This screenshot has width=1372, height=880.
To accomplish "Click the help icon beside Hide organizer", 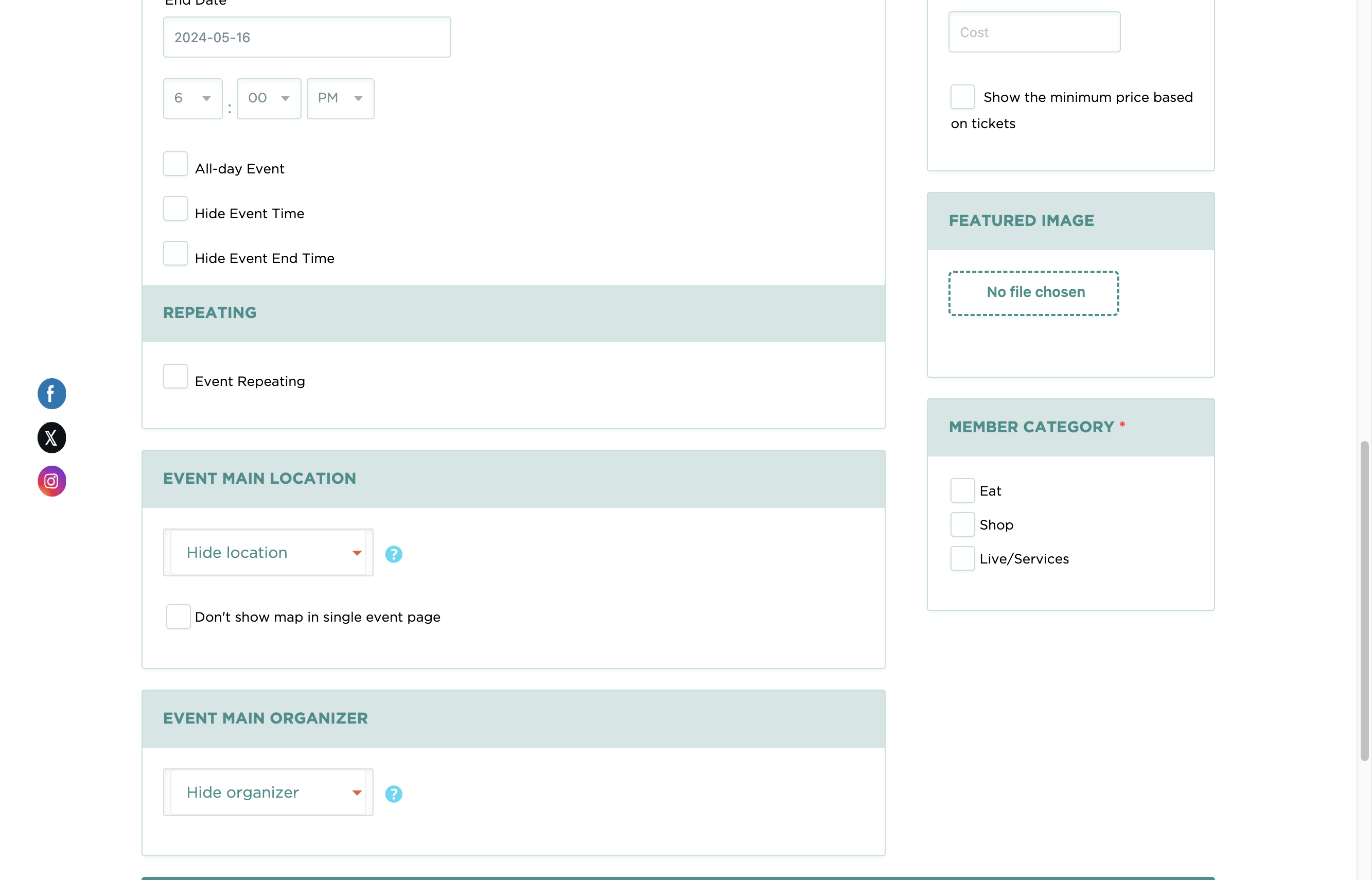I will point(394,794).
